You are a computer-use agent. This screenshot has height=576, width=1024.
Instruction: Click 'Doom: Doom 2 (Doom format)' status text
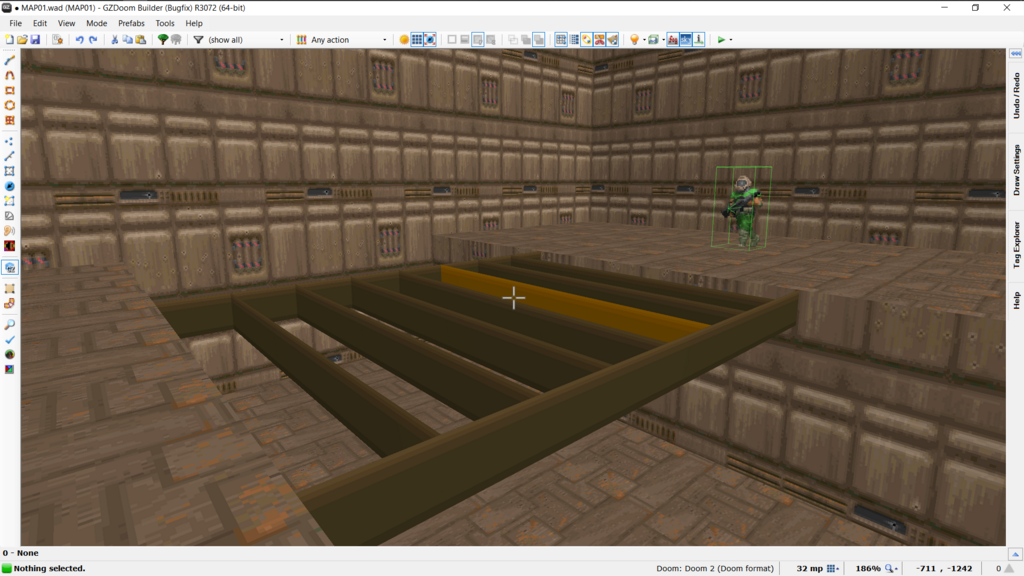click(714, 568)
